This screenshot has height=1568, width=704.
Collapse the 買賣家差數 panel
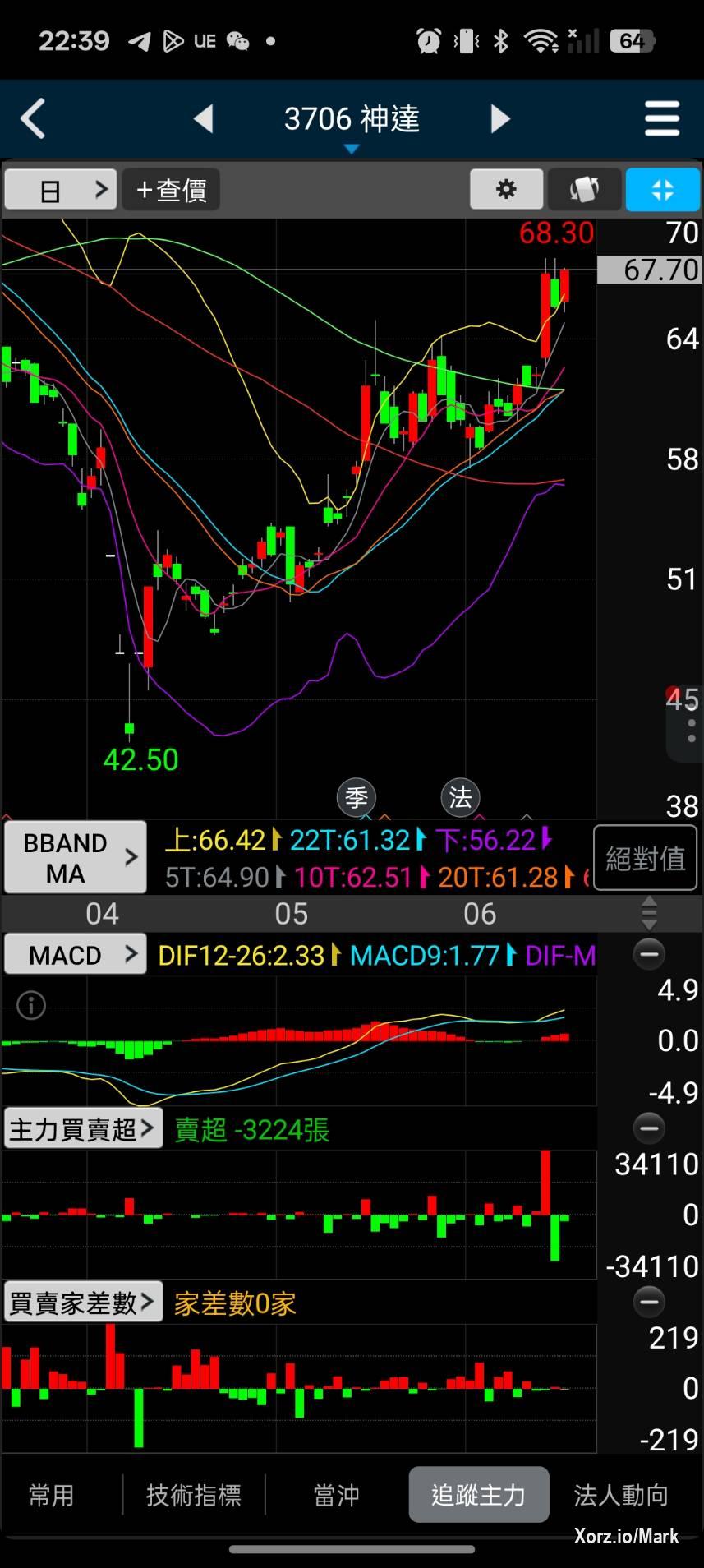(649, 1302)
